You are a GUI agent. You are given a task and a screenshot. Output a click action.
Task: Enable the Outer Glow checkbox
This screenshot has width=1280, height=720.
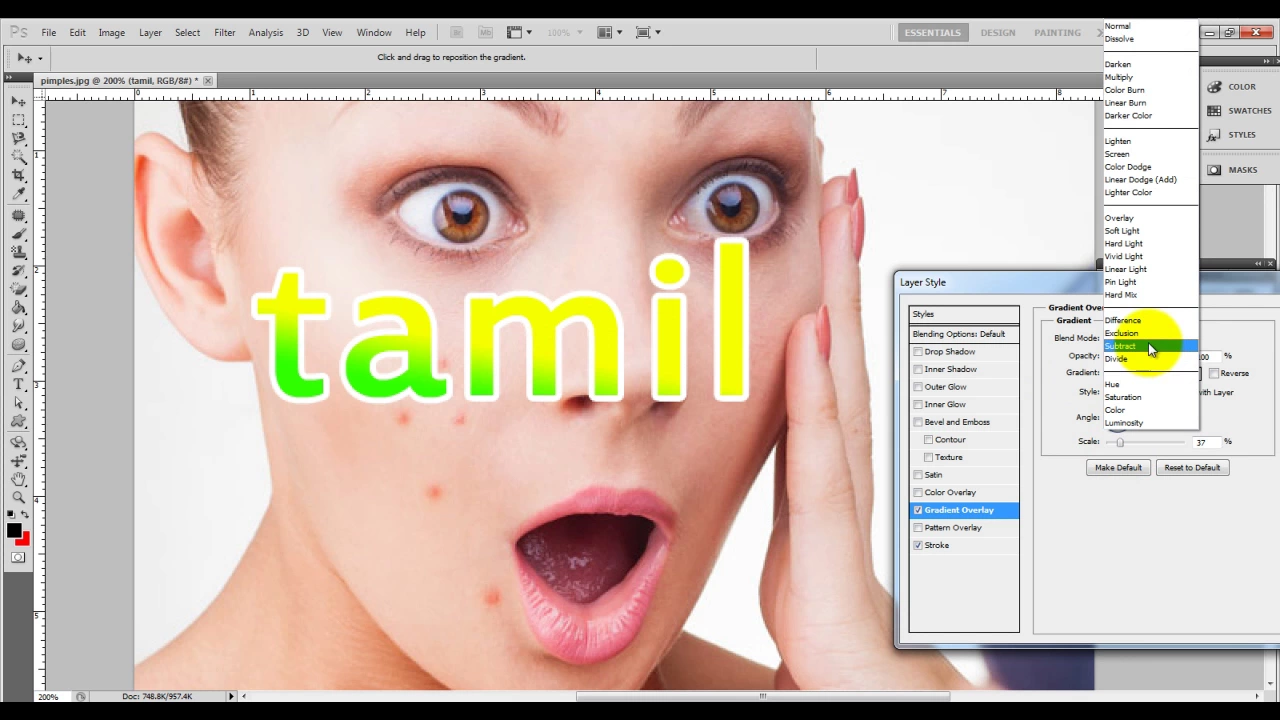[x=918, y=387]
